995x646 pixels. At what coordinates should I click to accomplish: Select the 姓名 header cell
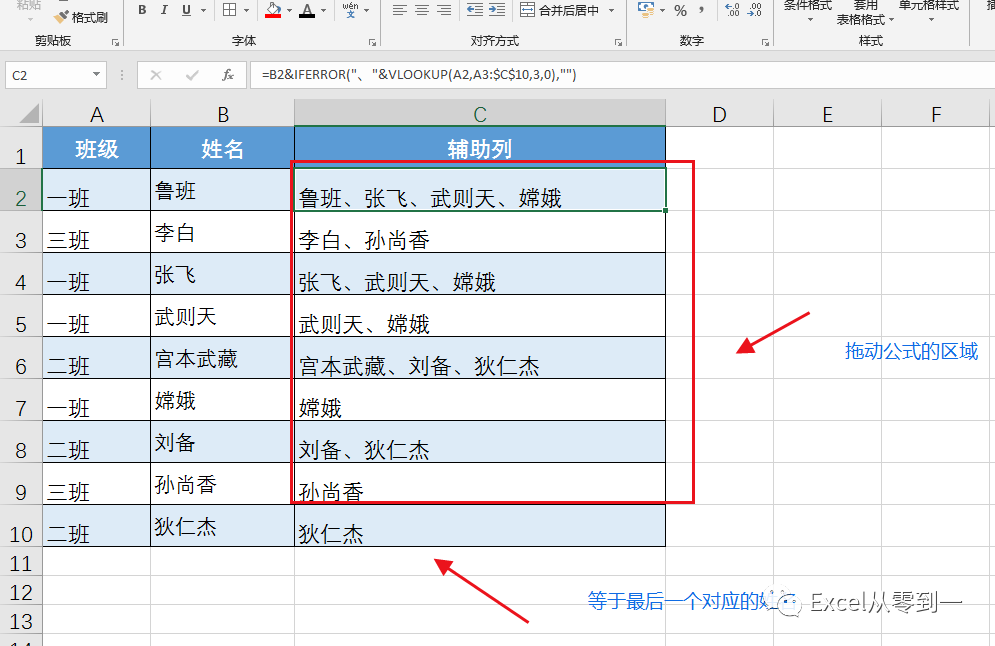click(x=223, y=148)
